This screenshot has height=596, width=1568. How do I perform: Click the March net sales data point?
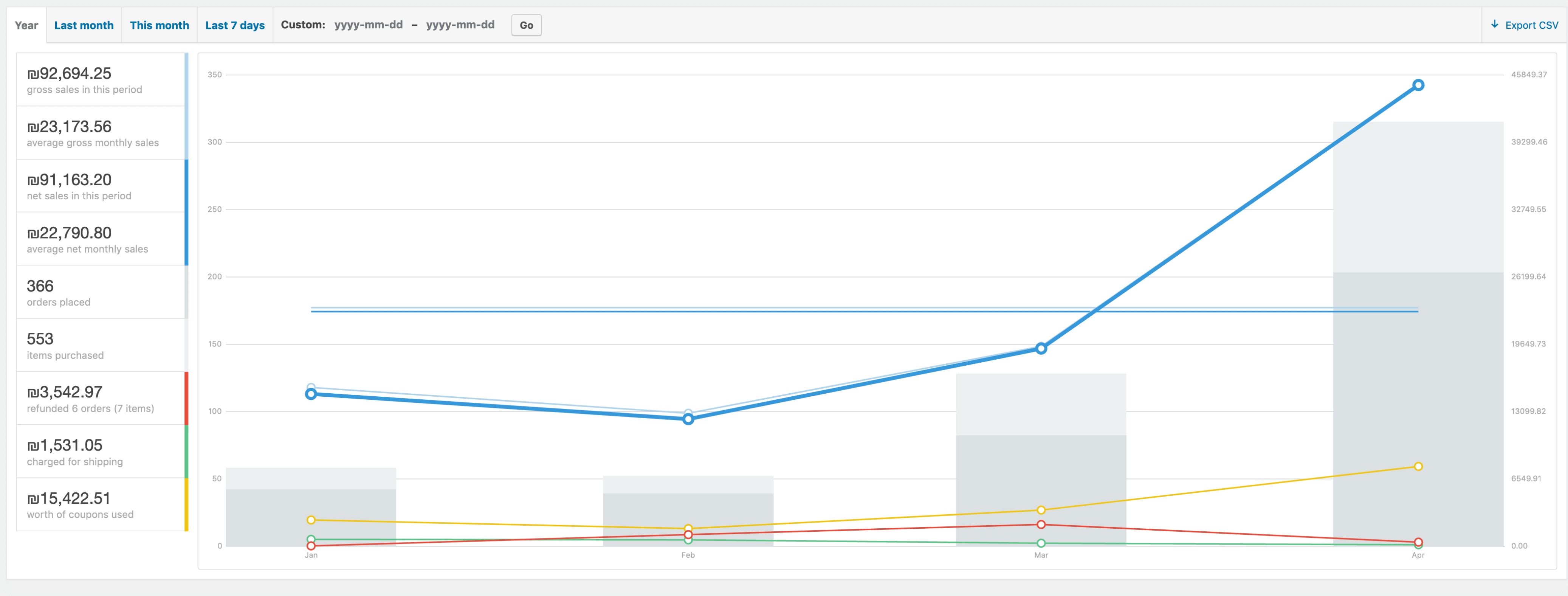tap(1041, 349)
